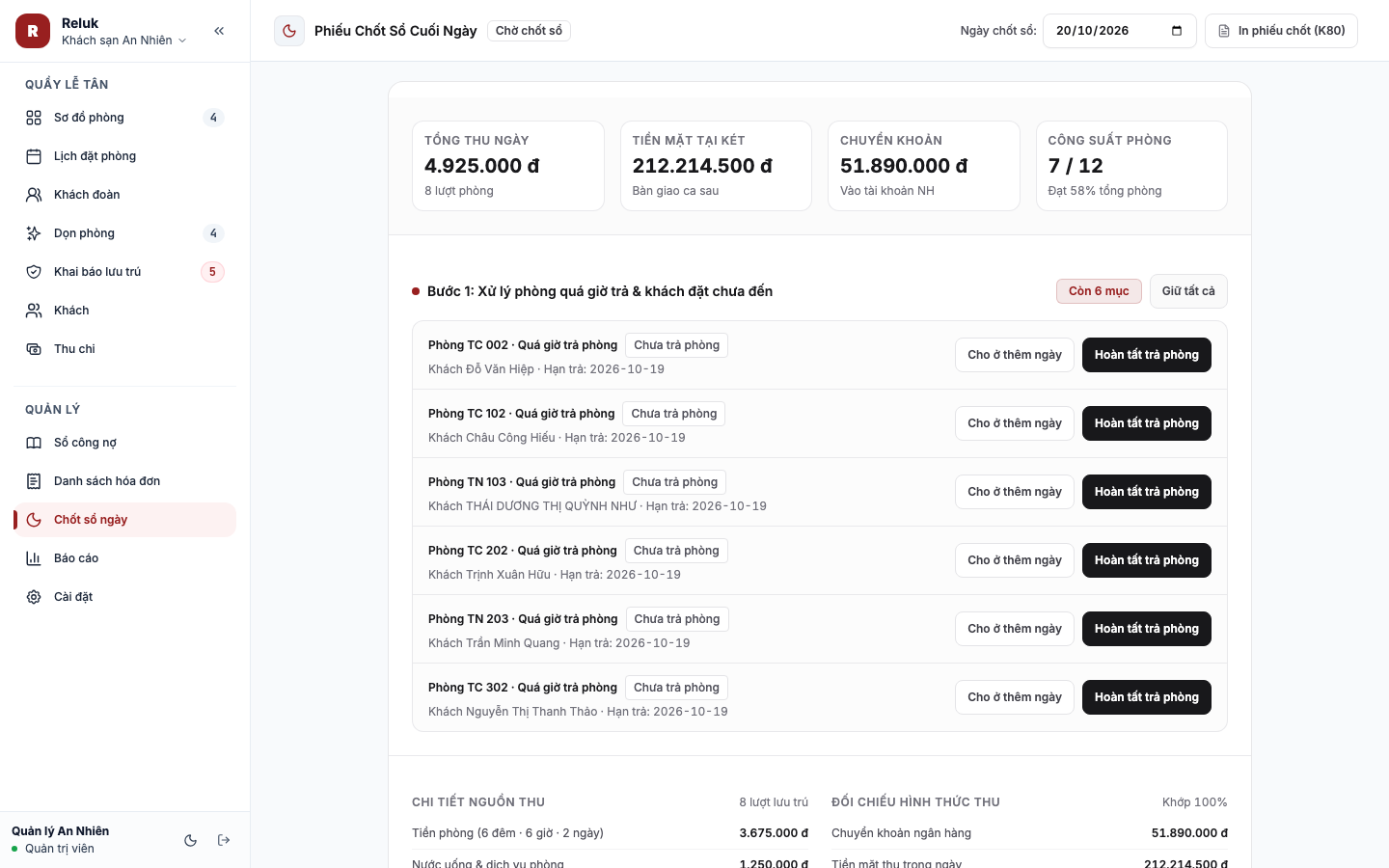1389x868 pixels.
Task: Click Cho ở thêm ngày for TC 302
Action: tap(1015, 697)
